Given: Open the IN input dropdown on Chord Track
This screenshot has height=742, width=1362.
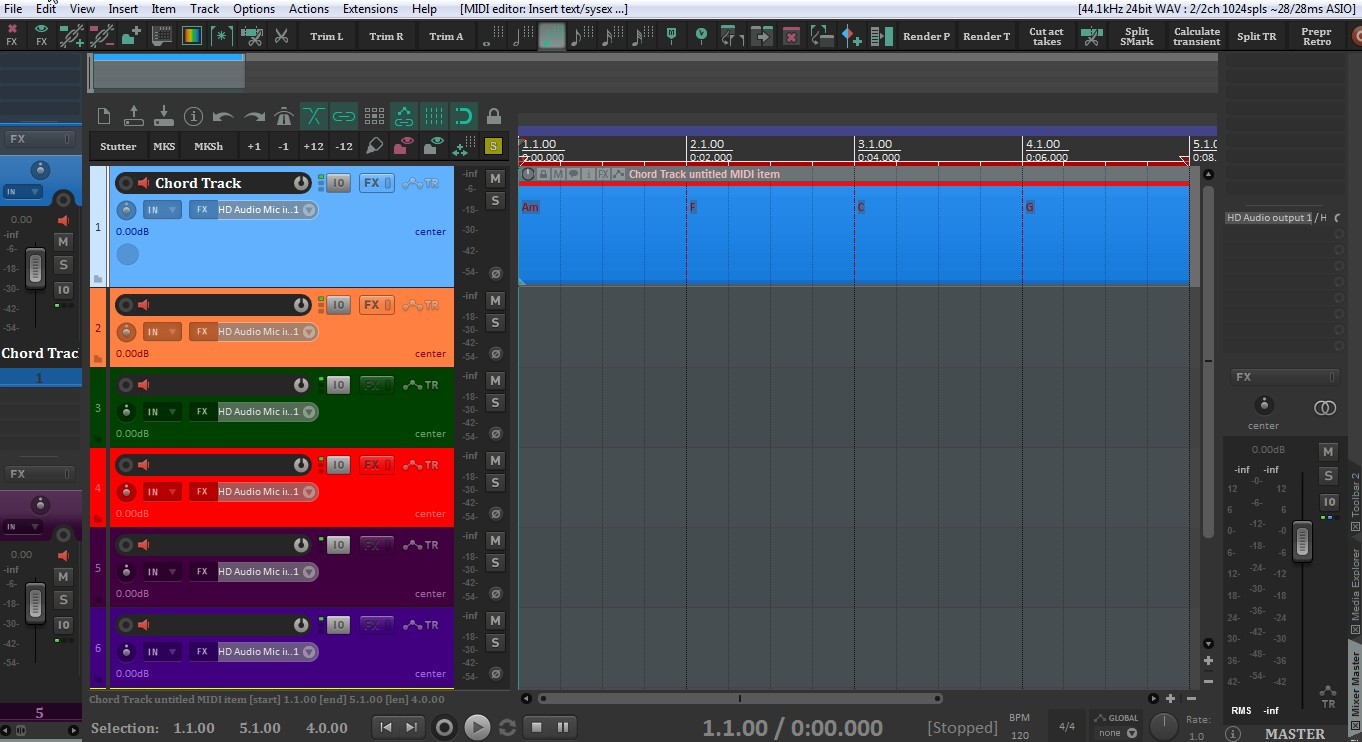Looking at the screenshot, I should click(162, 210).
